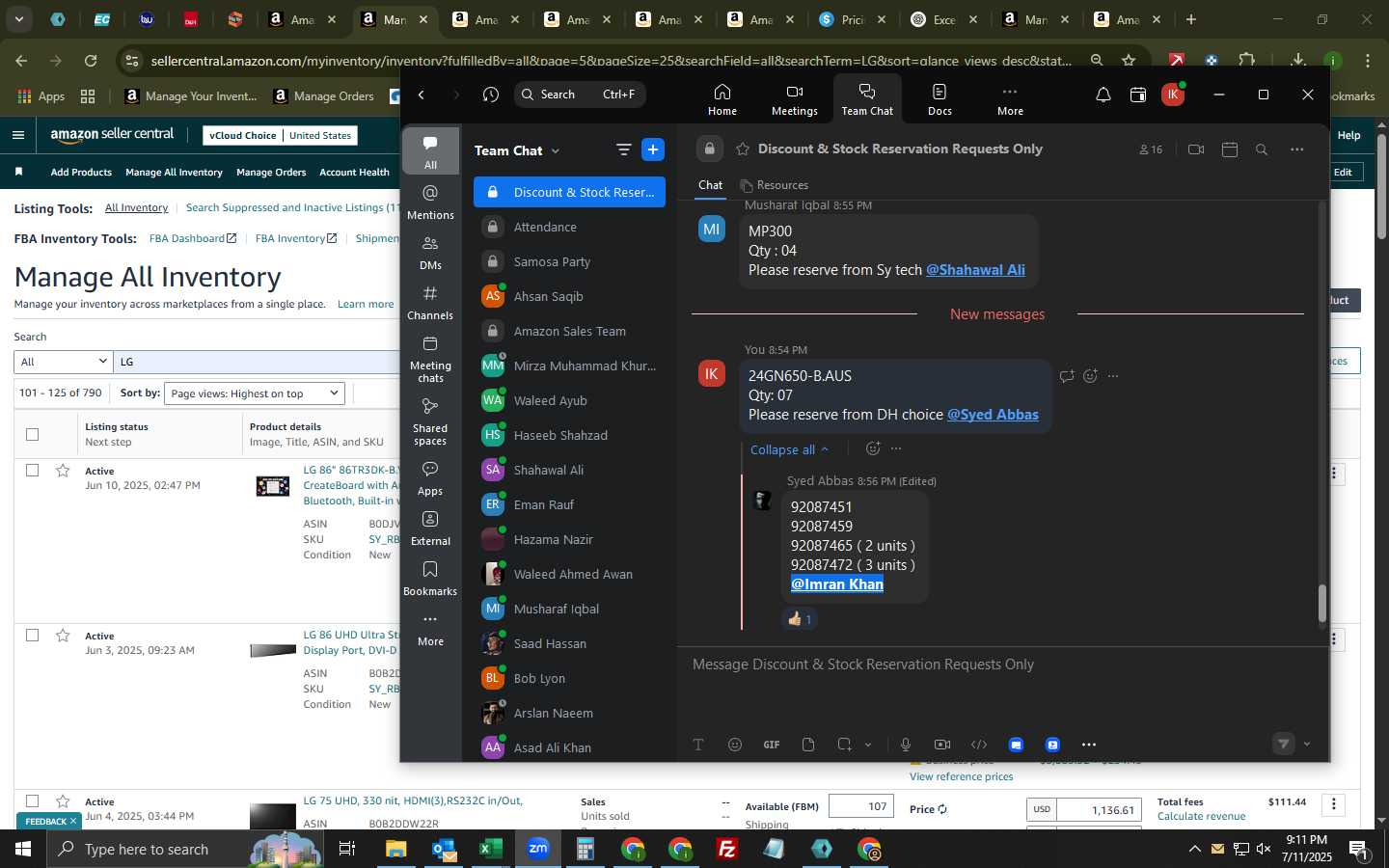1389x868 pixels.
Task: Open channel more options ellipsis
Action: coord(1297,149)
